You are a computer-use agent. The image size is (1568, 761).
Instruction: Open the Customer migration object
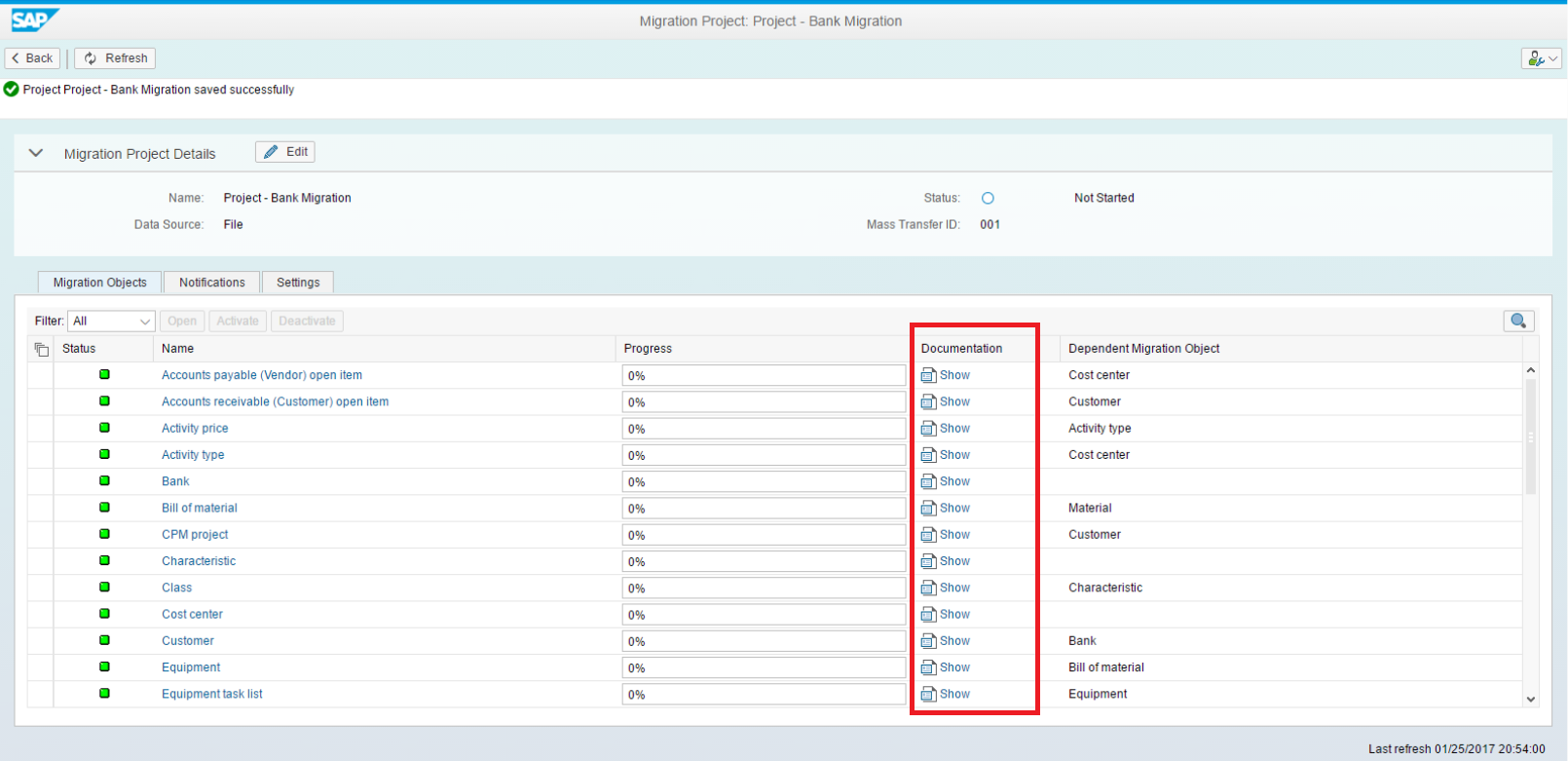click(x=188, y=641)
